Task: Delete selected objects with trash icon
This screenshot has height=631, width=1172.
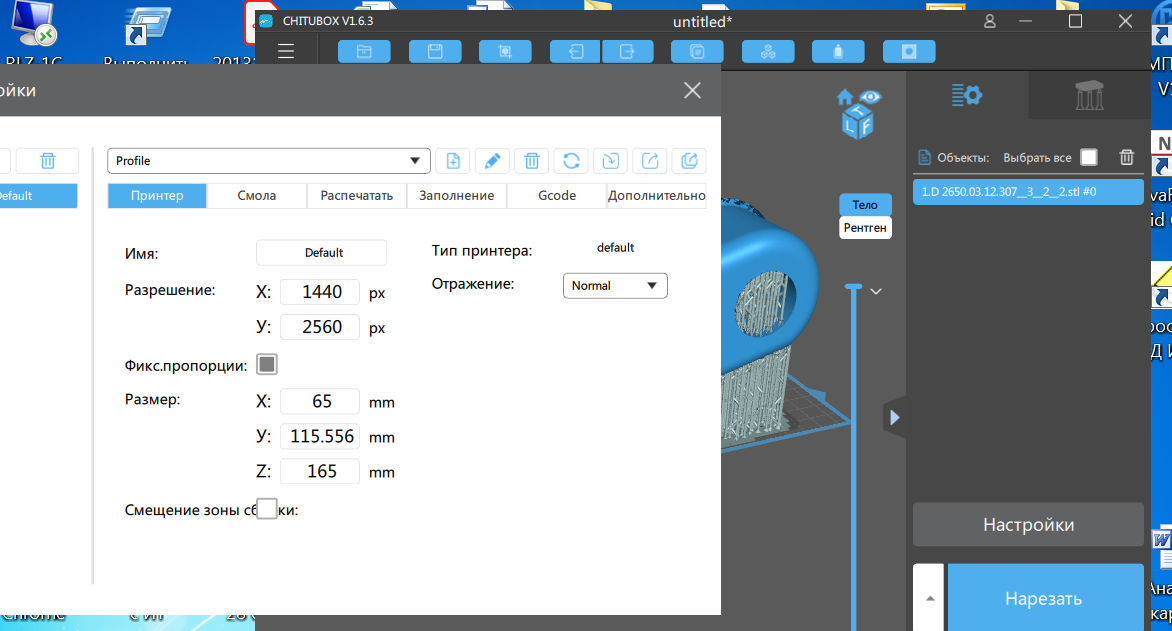Action: point(1126,157)
